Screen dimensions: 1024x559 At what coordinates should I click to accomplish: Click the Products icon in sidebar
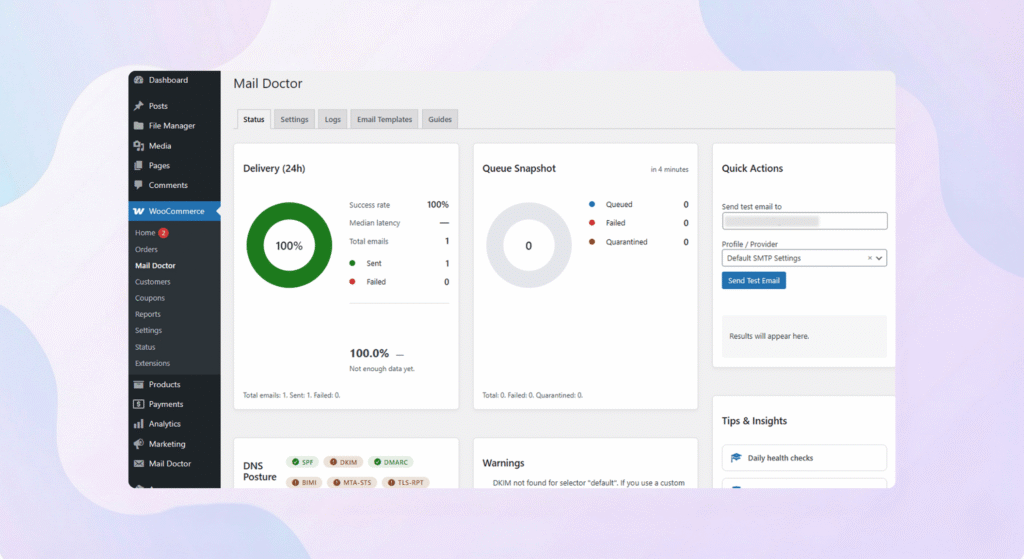point(138,384)
